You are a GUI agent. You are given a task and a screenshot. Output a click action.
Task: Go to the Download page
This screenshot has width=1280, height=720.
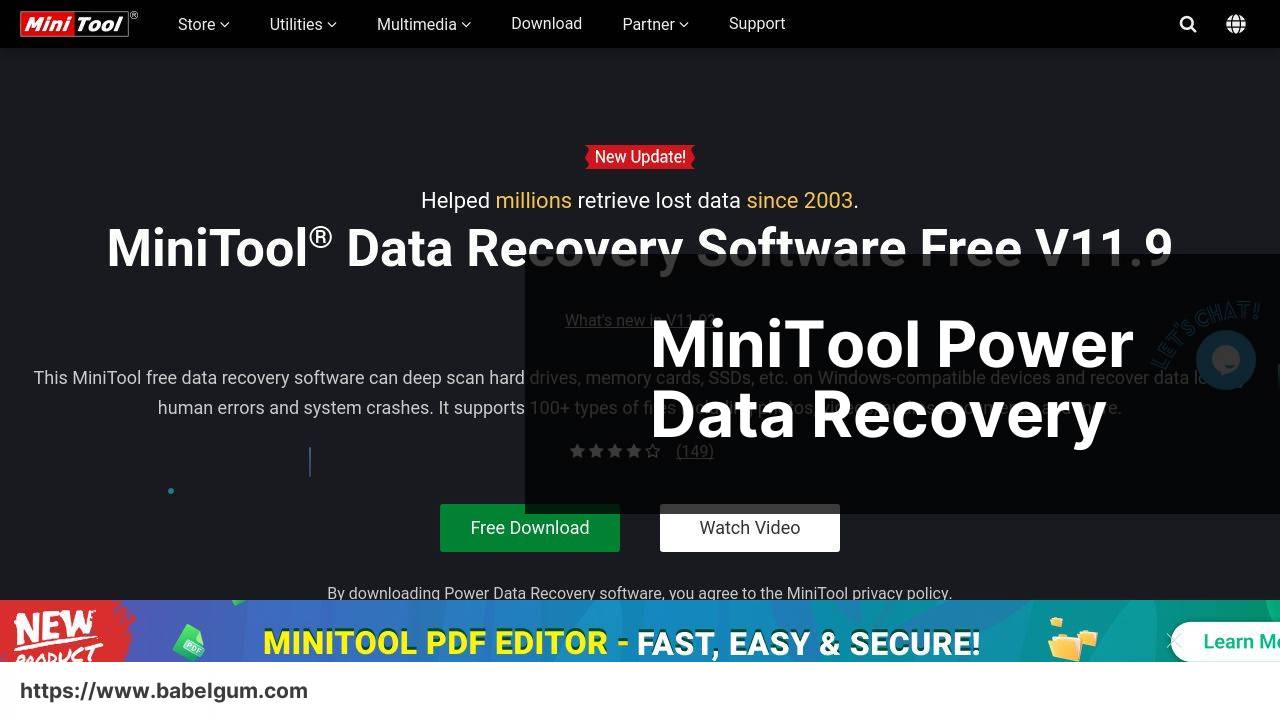pos(546,24)
